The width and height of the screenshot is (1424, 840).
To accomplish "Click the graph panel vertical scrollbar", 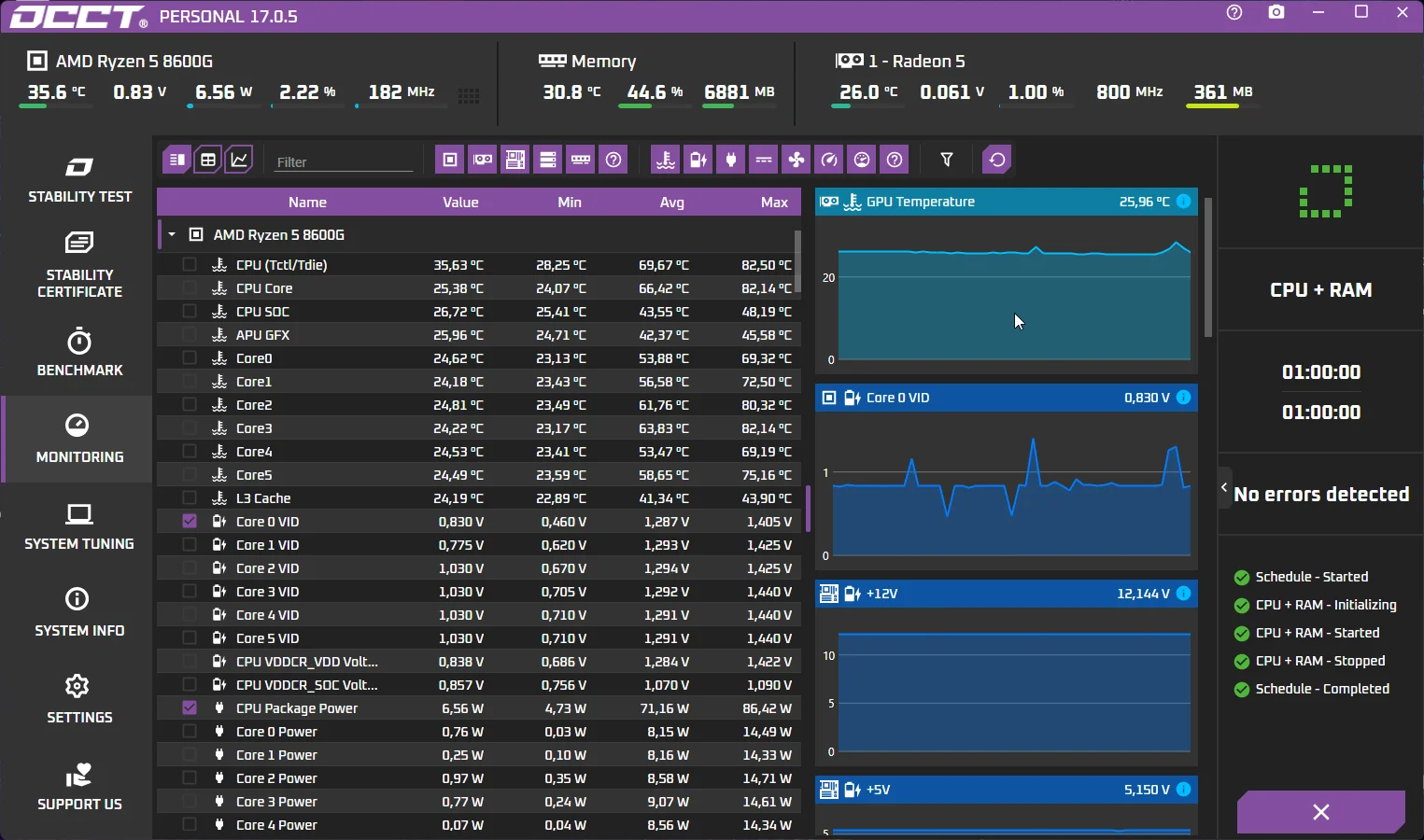I will [x=1207, y=267].
